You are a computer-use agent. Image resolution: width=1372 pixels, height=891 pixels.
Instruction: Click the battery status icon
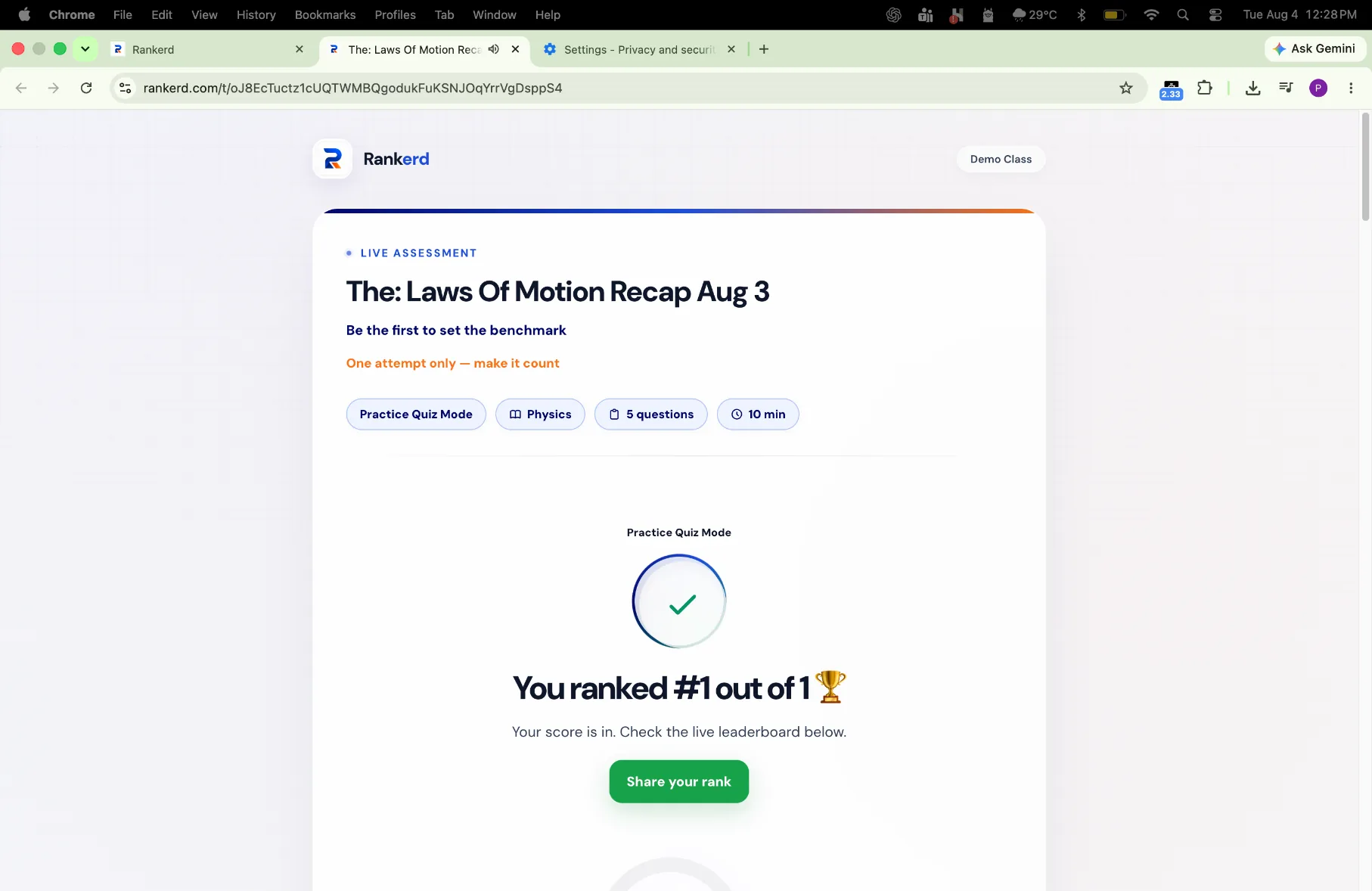coord(1115,14)
